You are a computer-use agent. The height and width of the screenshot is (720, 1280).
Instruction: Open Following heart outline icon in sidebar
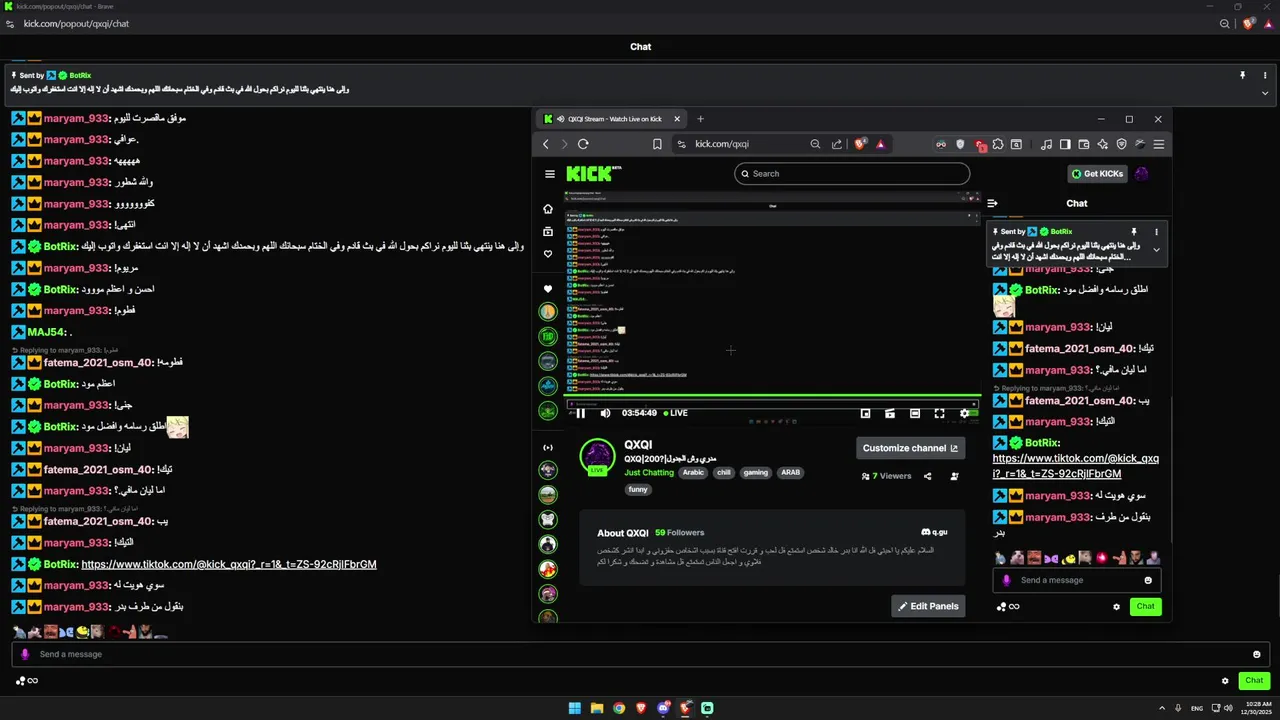click(x=548, y=254)
